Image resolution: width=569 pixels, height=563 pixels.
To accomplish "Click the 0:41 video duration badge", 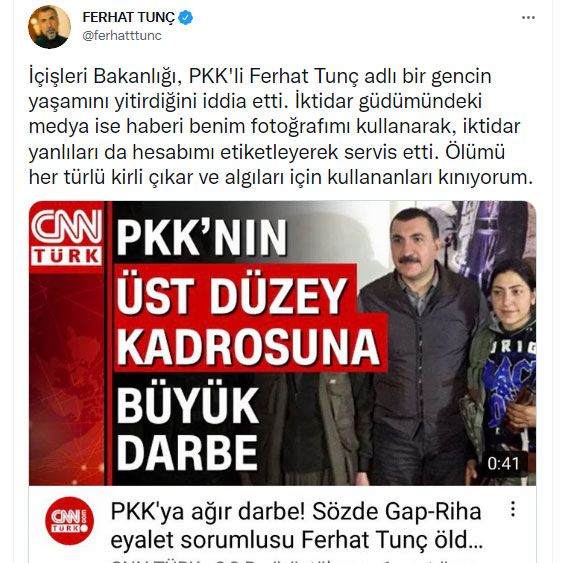I will 503,464.
